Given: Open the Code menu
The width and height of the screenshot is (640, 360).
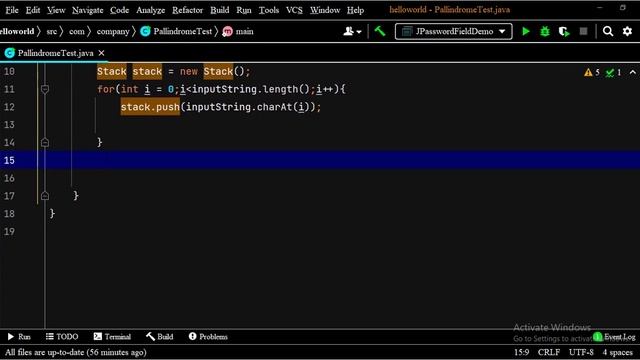Looking at the screenshot, I should click(x=119, y=10).
